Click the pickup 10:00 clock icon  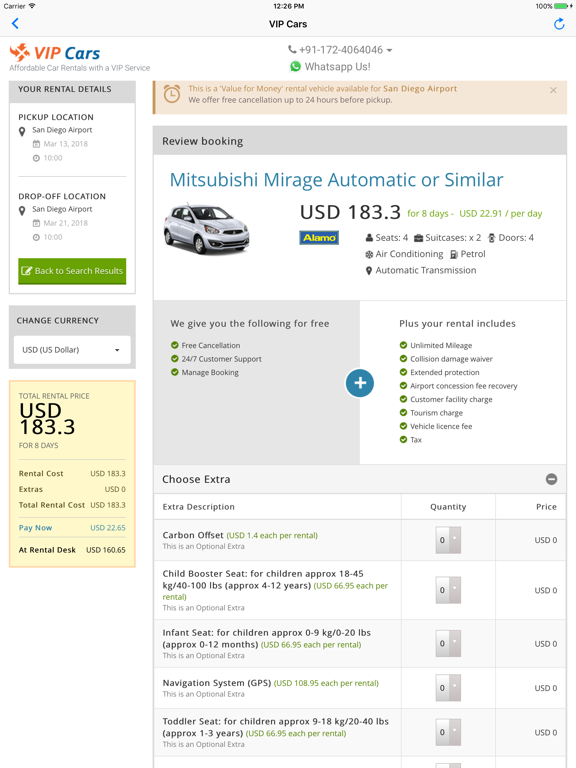[x=36, y=158]
